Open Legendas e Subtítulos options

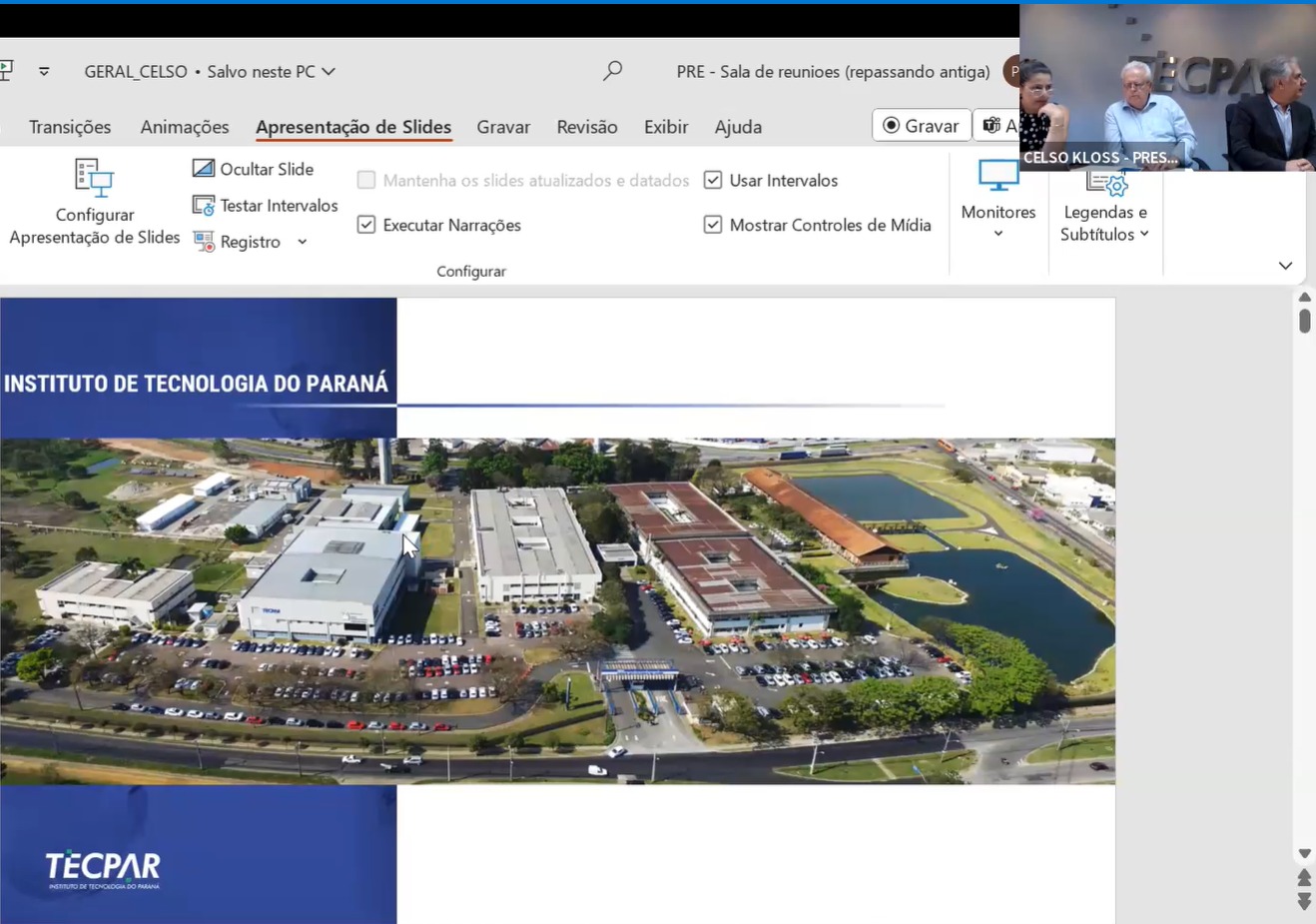pos(1104,207)
